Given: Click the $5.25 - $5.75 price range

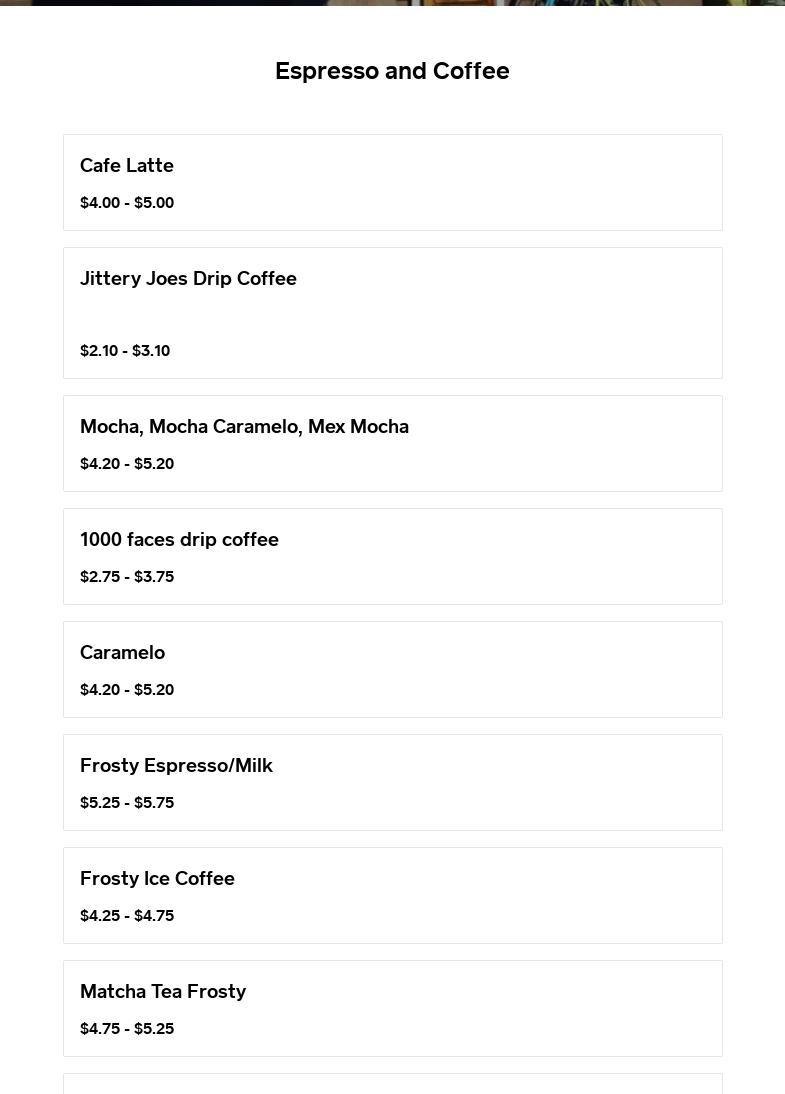Looking at the screenshot, I should [127, 803].
